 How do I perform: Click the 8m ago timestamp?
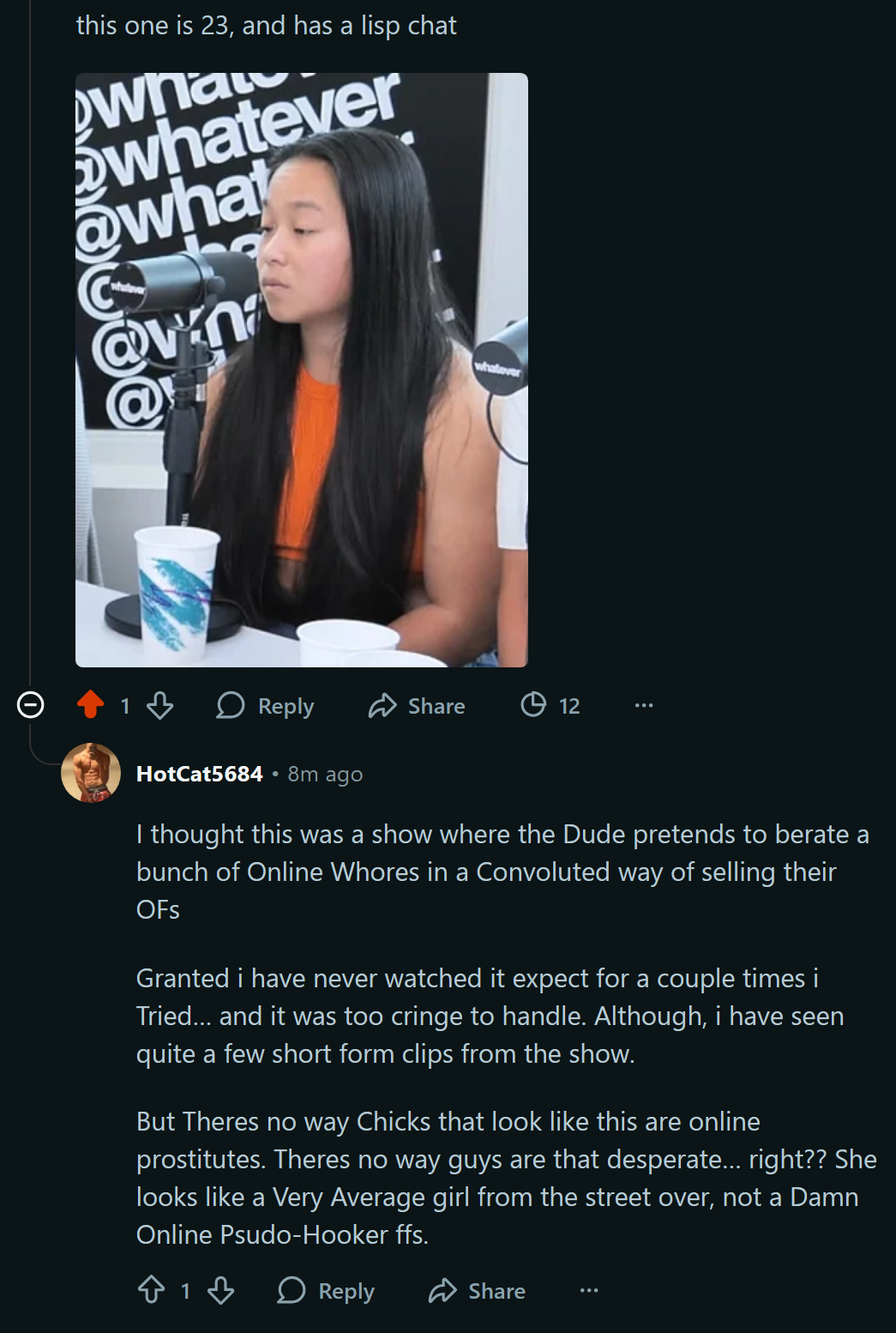(x=325, y=775)
